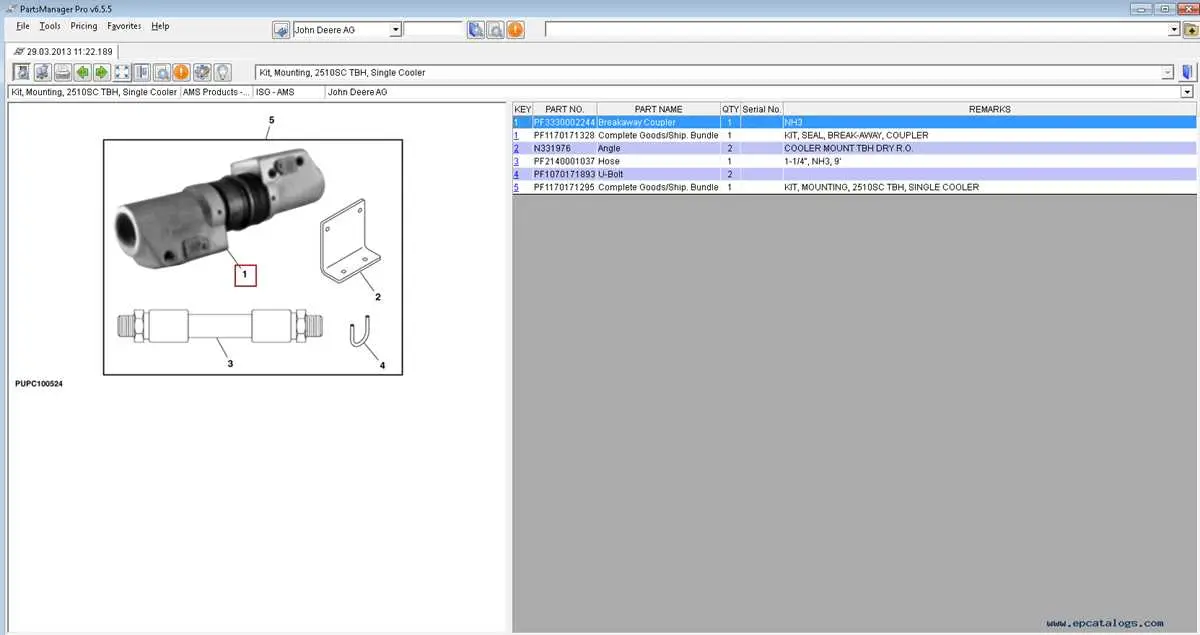This screenshot has height=635, width=1200.
Task: Go back with the green left arrow
Action: click(82, 72)
